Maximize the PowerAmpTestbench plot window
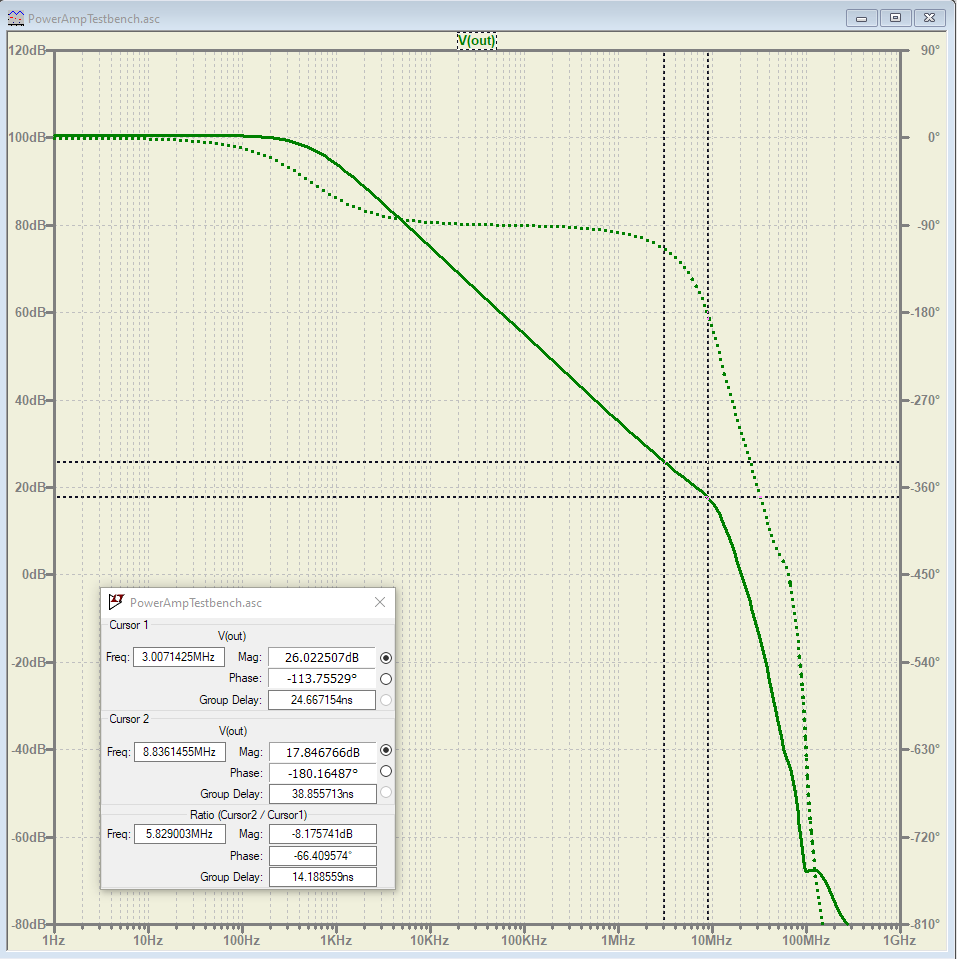The width and height of the screenshot is (957, 959). coord(895,18)
